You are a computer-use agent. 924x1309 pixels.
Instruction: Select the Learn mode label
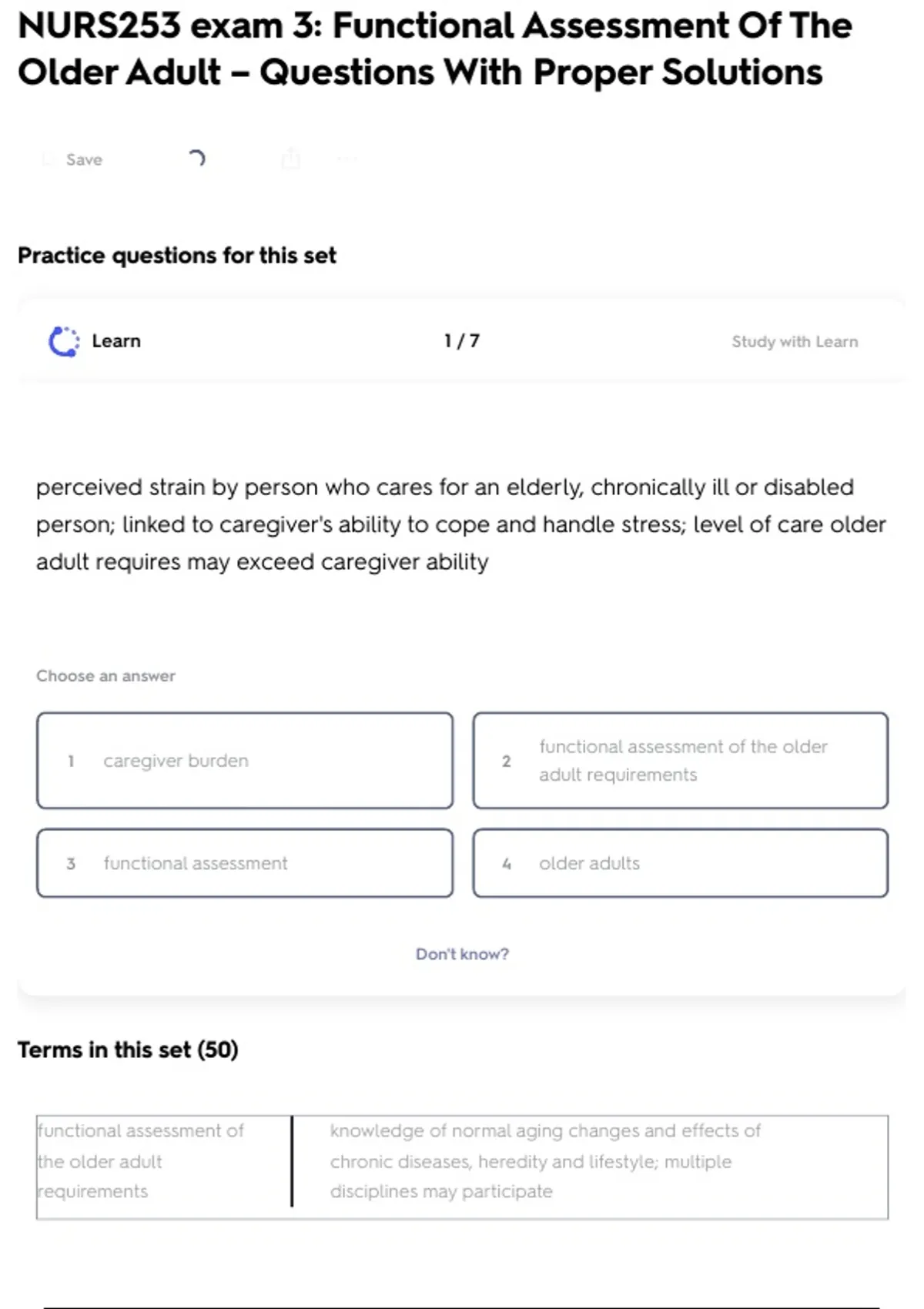[116, 341]
